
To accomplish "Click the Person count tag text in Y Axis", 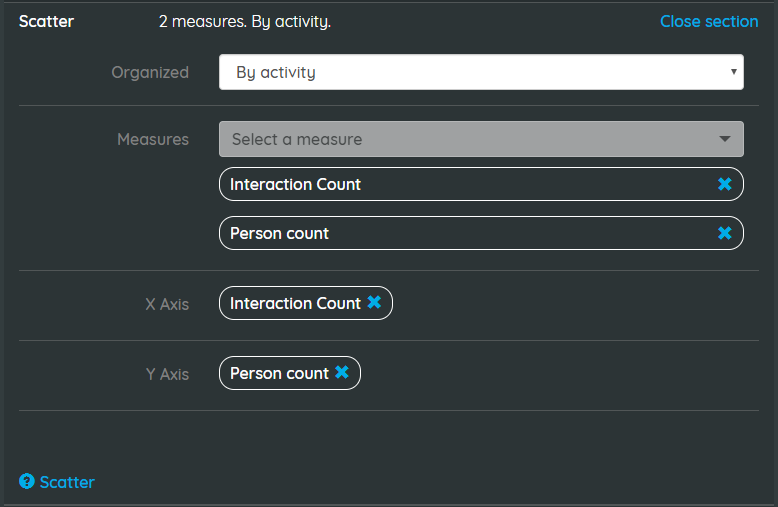I will coord(279,373).
